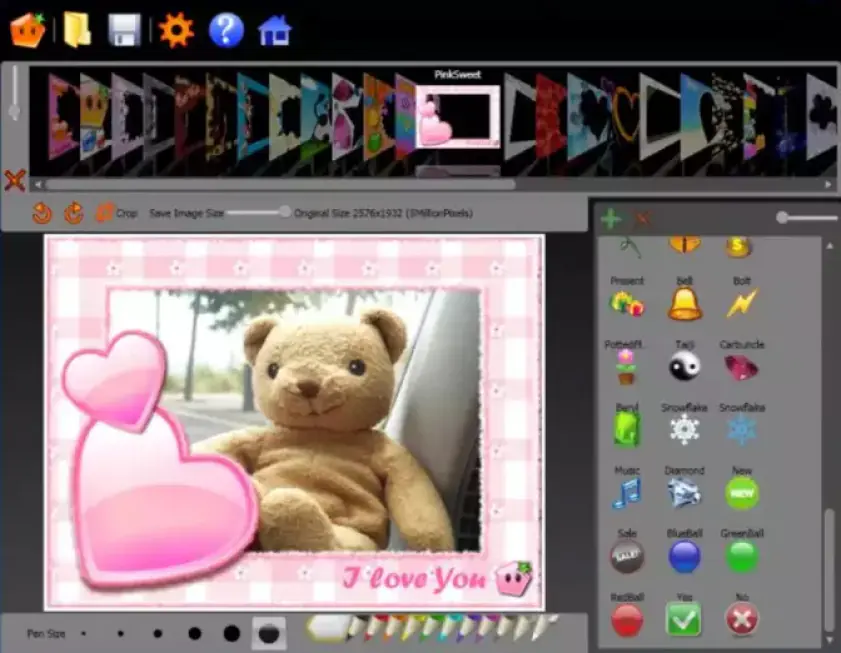Select the smallest pen size dot

(84, 633)
